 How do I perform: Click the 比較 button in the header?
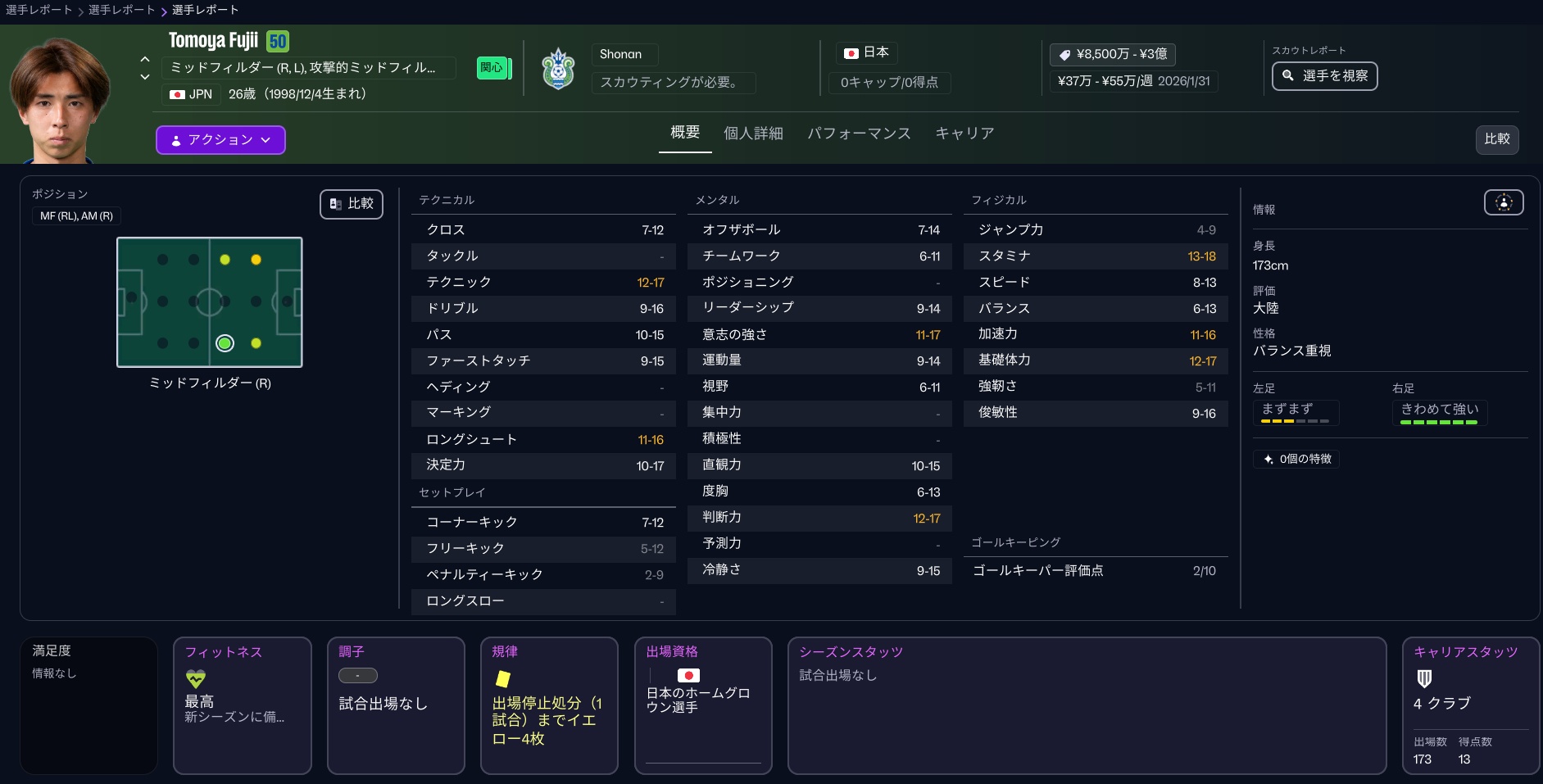[1496, 139]
